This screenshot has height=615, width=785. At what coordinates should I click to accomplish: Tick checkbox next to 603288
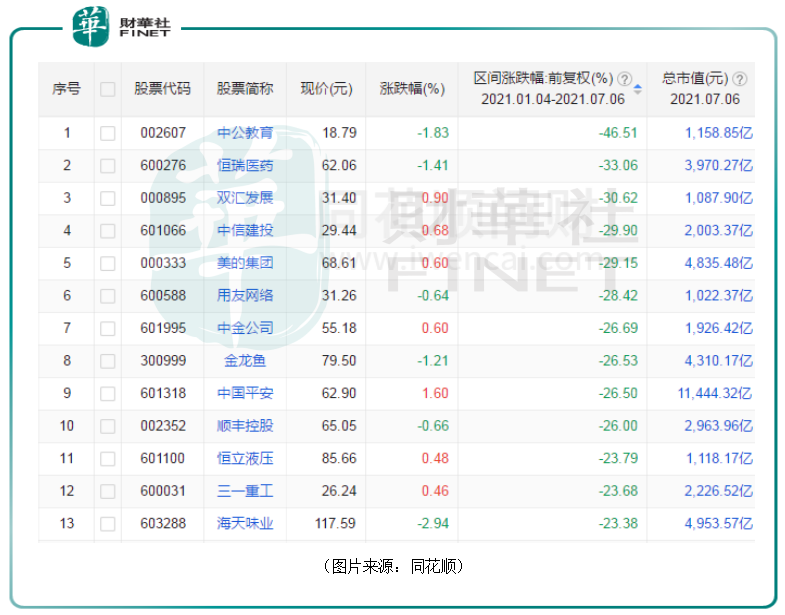click(x=107, y=523)
